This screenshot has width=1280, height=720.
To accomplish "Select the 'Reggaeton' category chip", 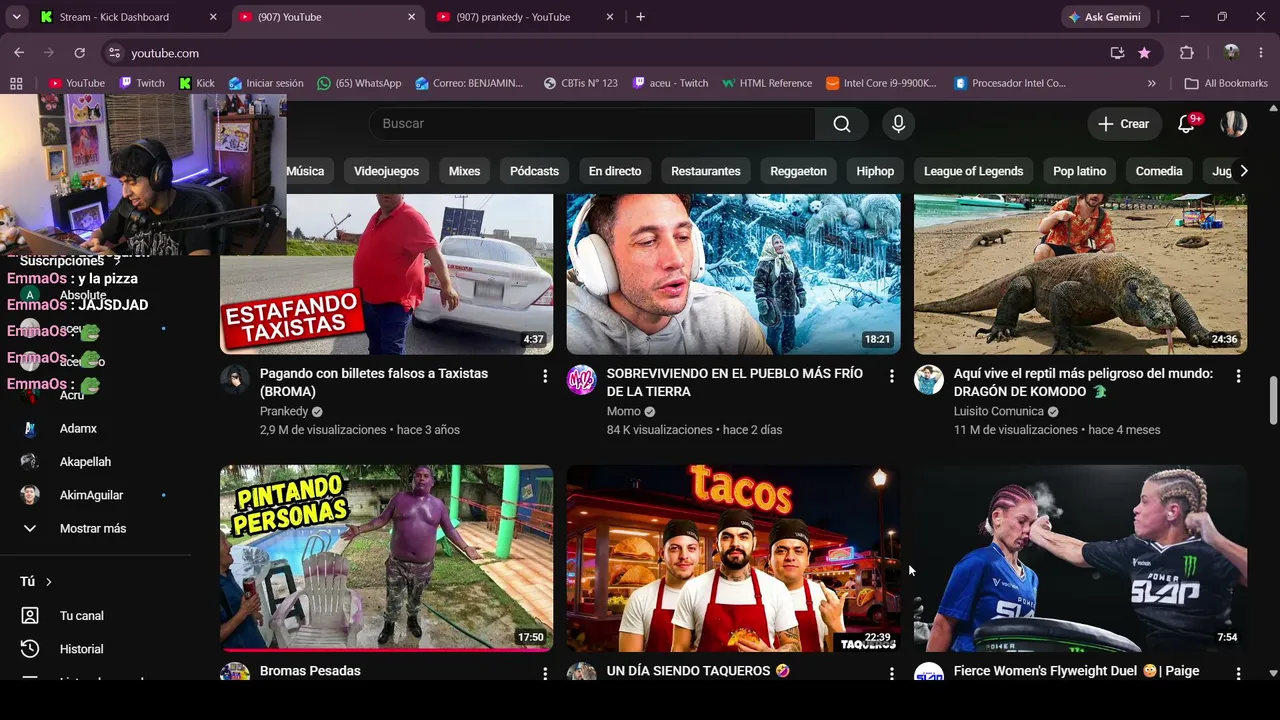I will click(x=799, y=171).
